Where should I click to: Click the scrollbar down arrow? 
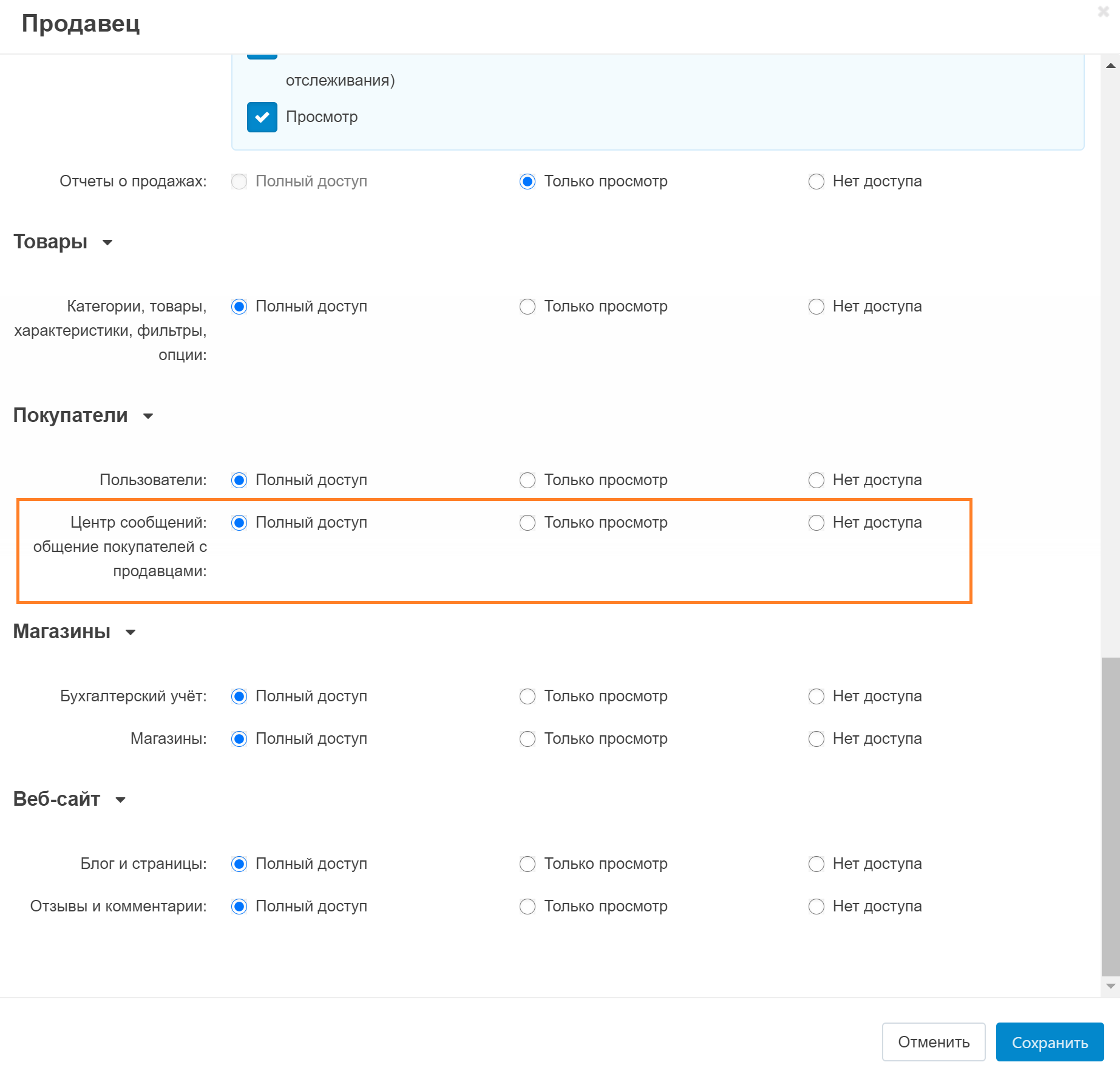click(1110, 986)
